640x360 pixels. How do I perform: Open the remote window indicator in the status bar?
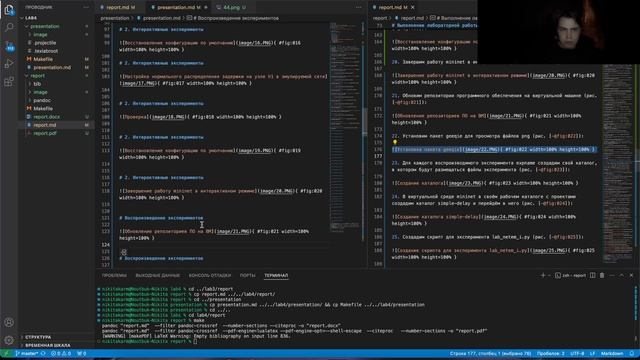[x=6, y=353]
